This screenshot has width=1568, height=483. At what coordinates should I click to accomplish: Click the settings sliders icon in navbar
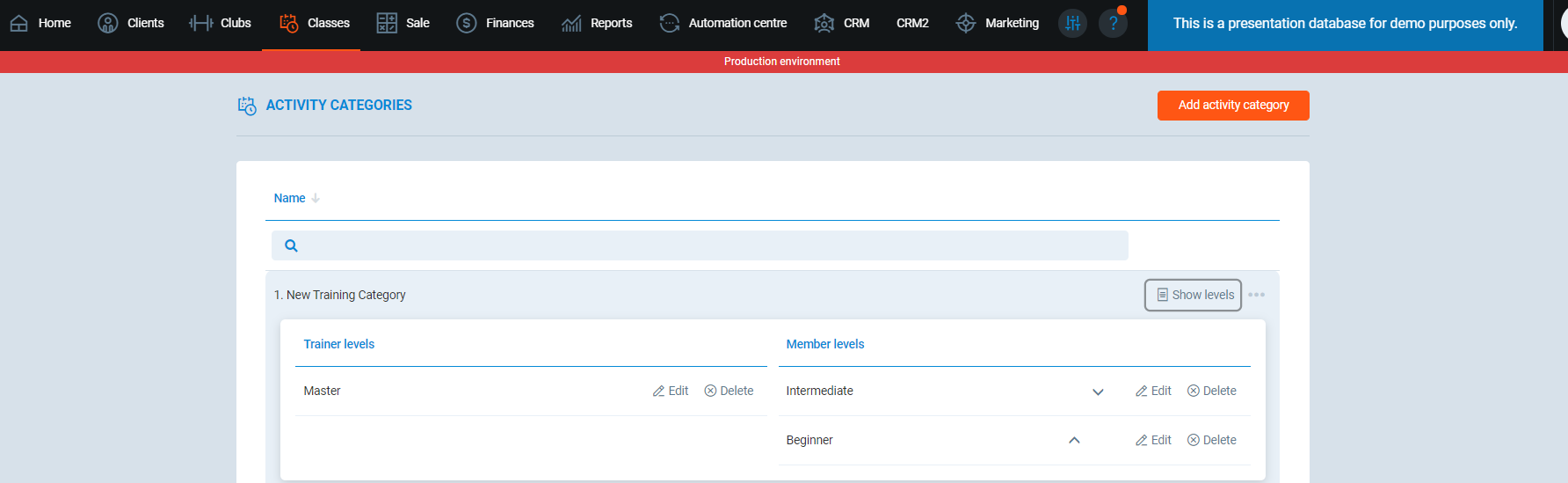pyautogui.click(x=1072, y=24)
